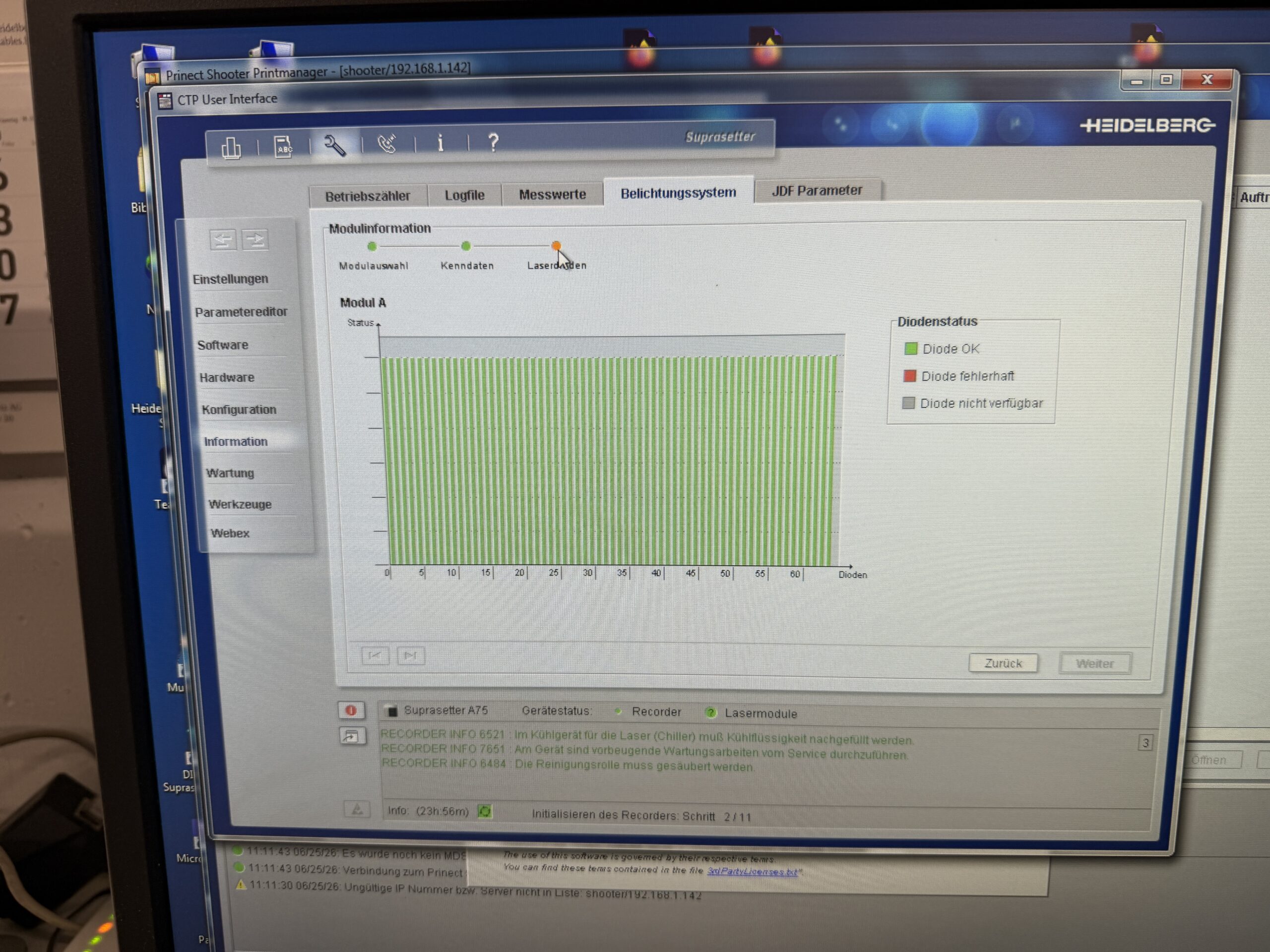Click the Modulauswahl step dot
The height and width of the screenshot is (952, 1270).
[372, 246]
